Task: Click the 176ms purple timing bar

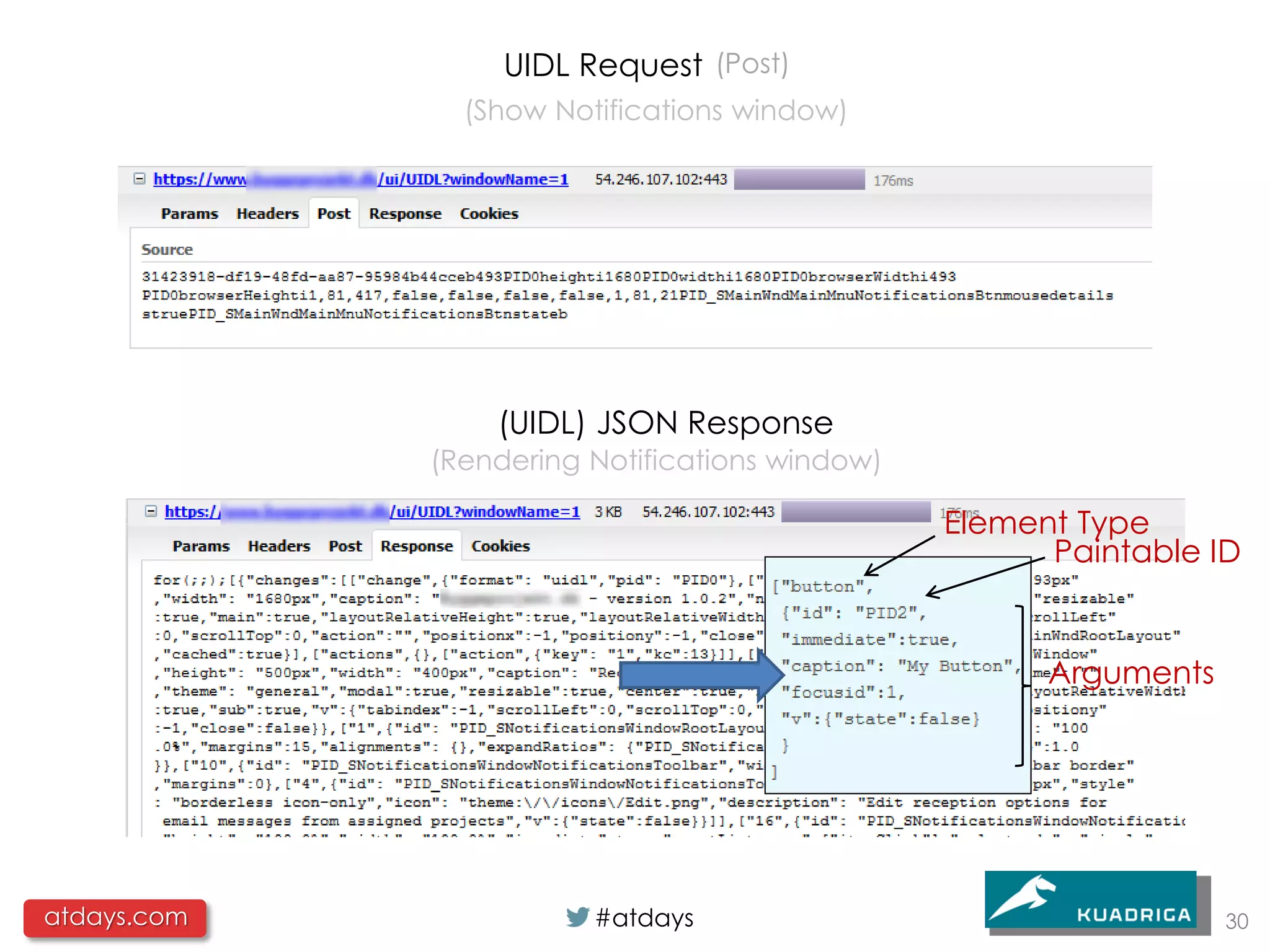Action: pyautogui.click(x=799, y=180)
